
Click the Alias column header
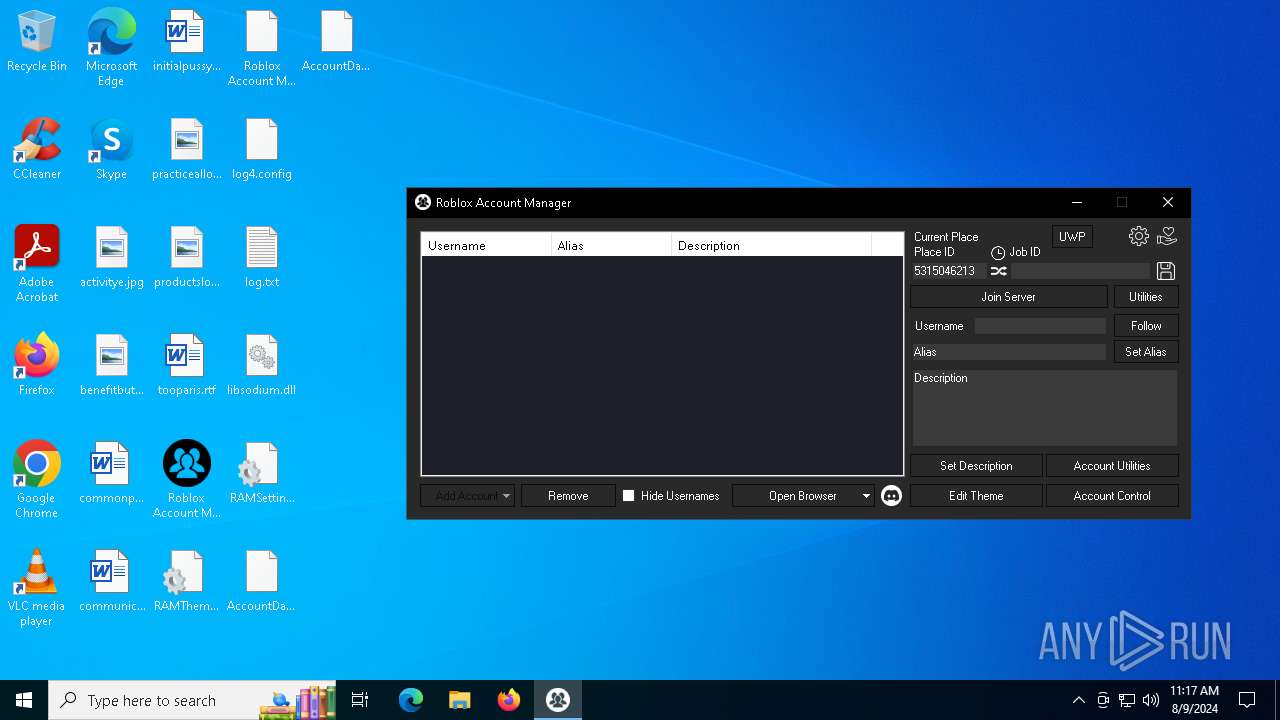pos(611,245)
